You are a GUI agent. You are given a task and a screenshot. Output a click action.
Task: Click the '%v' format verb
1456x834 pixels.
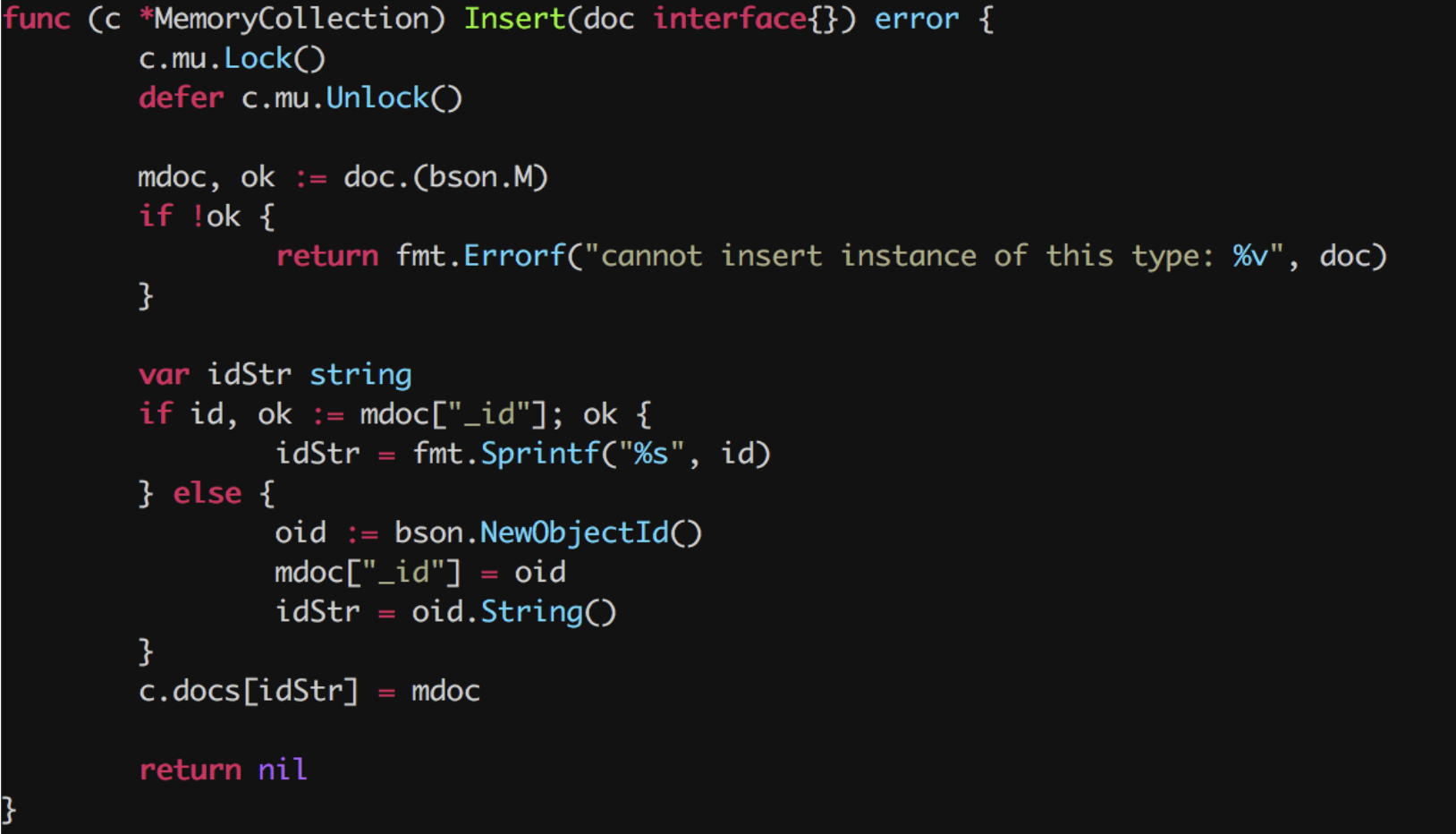pyautogui.click(x=1250, y=256)
